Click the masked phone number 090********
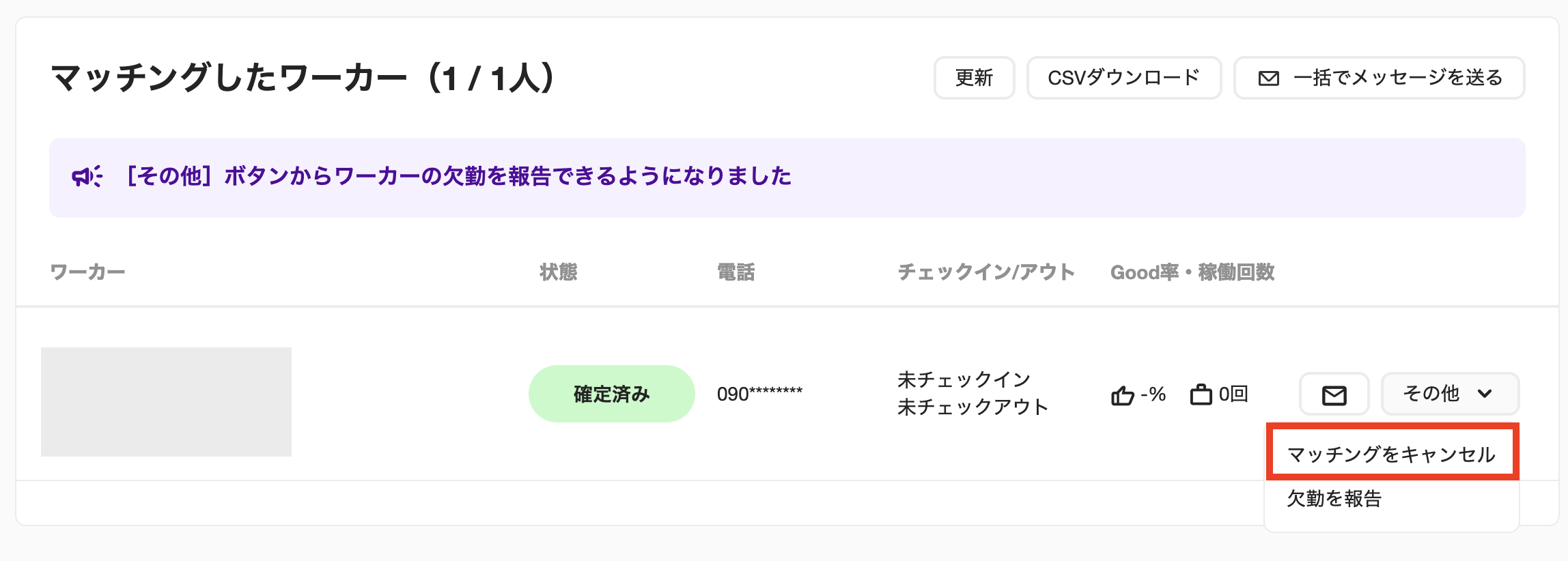This screenshot has height=561, width=1568. (x=759, y=394)
